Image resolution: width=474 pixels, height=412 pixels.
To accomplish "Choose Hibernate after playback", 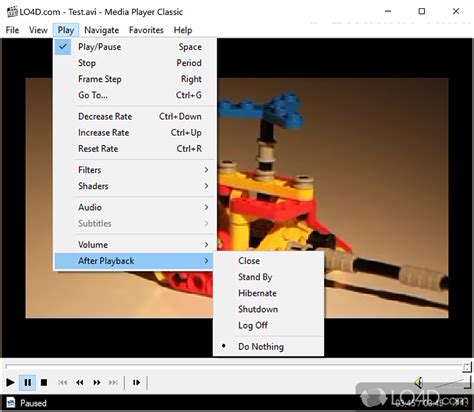I will (268, 293).
